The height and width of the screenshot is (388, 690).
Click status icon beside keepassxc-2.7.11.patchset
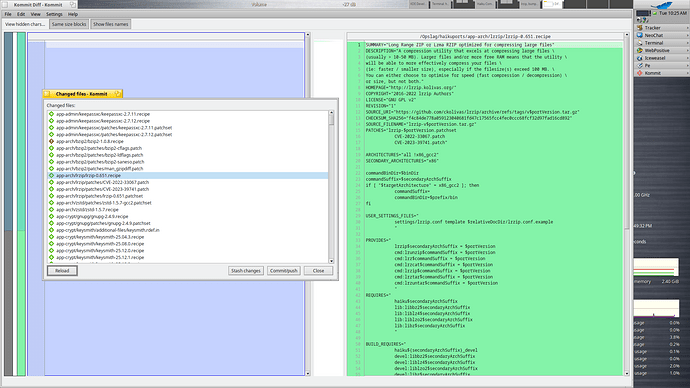tap(51, 128)
